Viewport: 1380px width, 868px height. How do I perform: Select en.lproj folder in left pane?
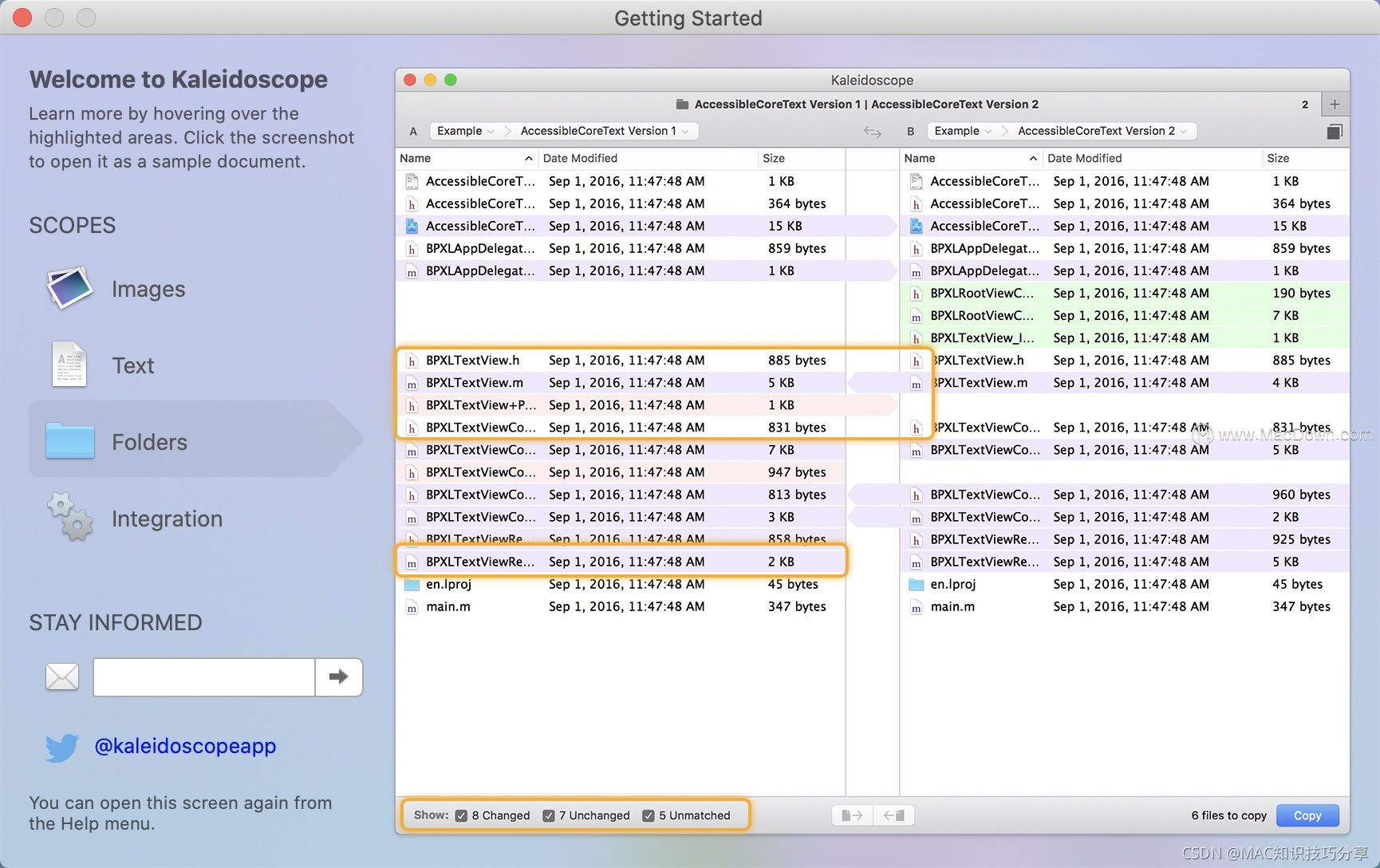[621, 584]
